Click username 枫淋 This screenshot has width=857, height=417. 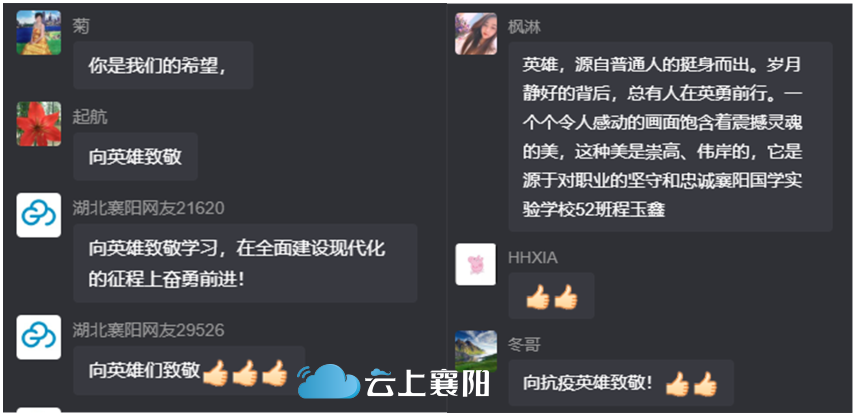tap(525, 27)
